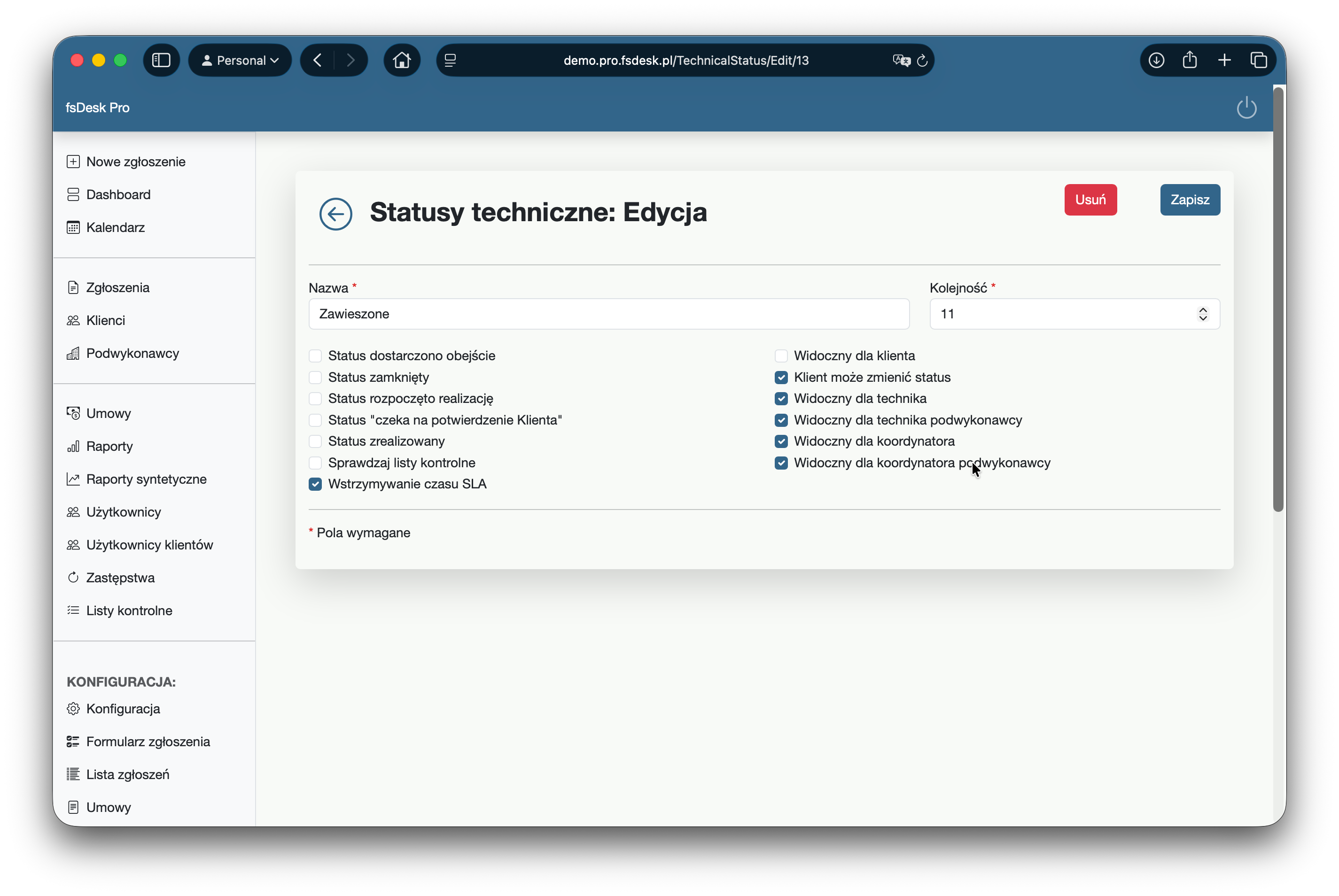1339x896 pixels.
Task: Click the translate icon in address bar
Action: 901,61
